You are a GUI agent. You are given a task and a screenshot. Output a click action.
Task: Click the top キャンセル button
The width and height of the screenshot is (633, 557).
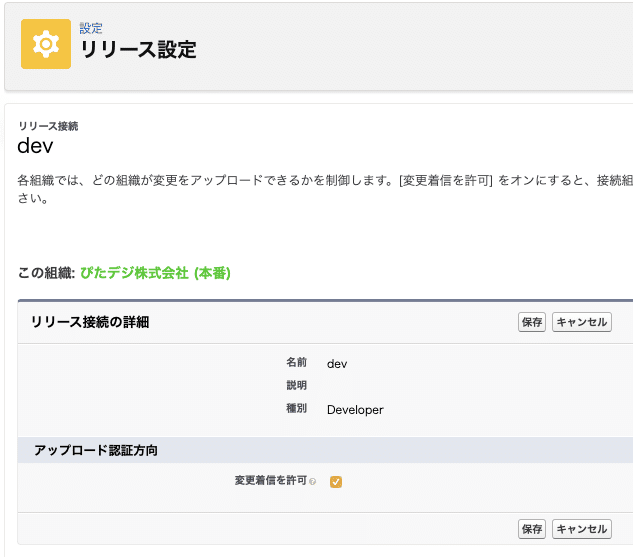582,322
